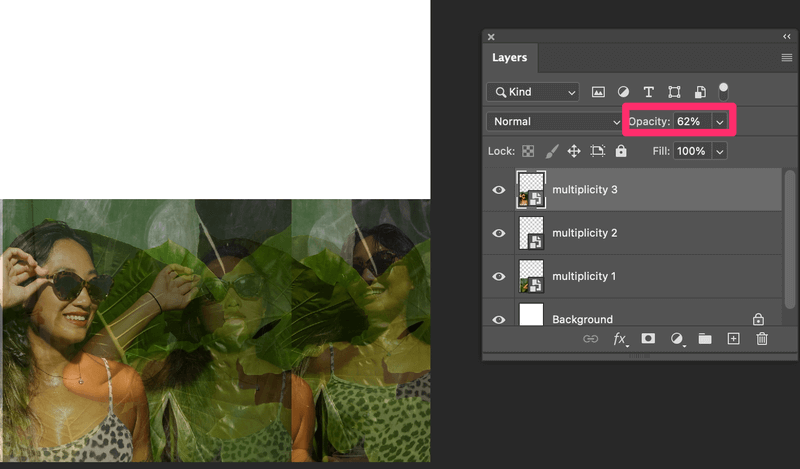Click the lock image pixels brush icon
800x469 pixels.
[551, 151]
